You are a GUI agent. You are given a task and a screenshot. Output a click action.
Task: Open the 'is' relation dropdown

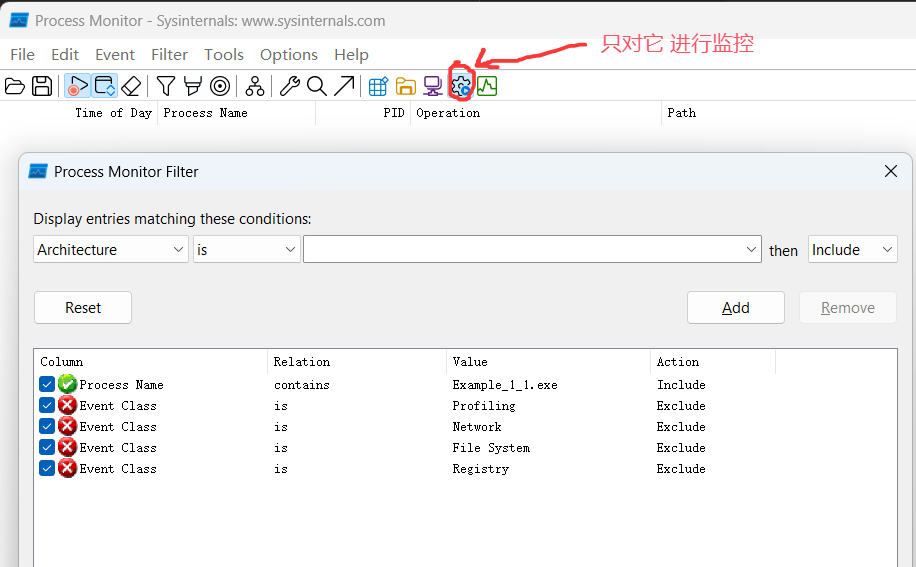(246, 250)
